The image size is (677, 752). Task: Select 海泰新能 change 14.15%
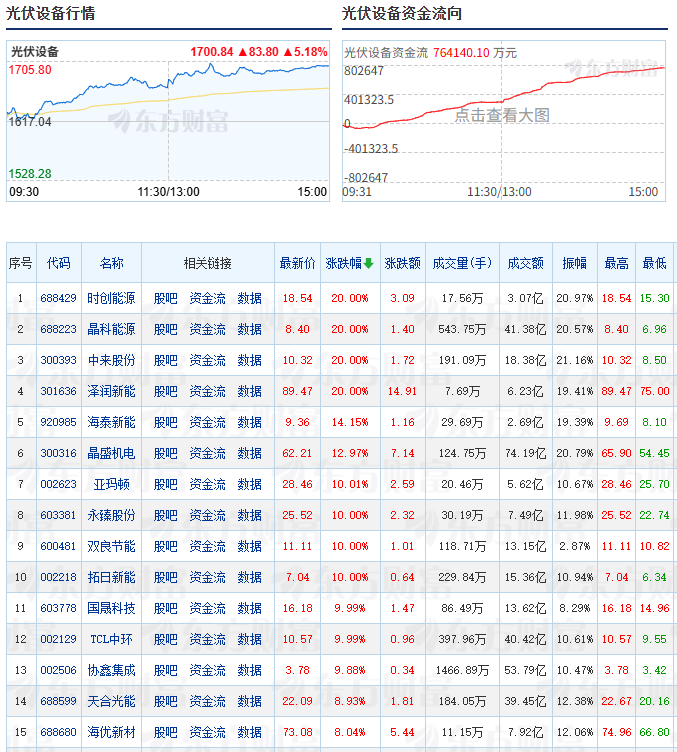point(350,422)
